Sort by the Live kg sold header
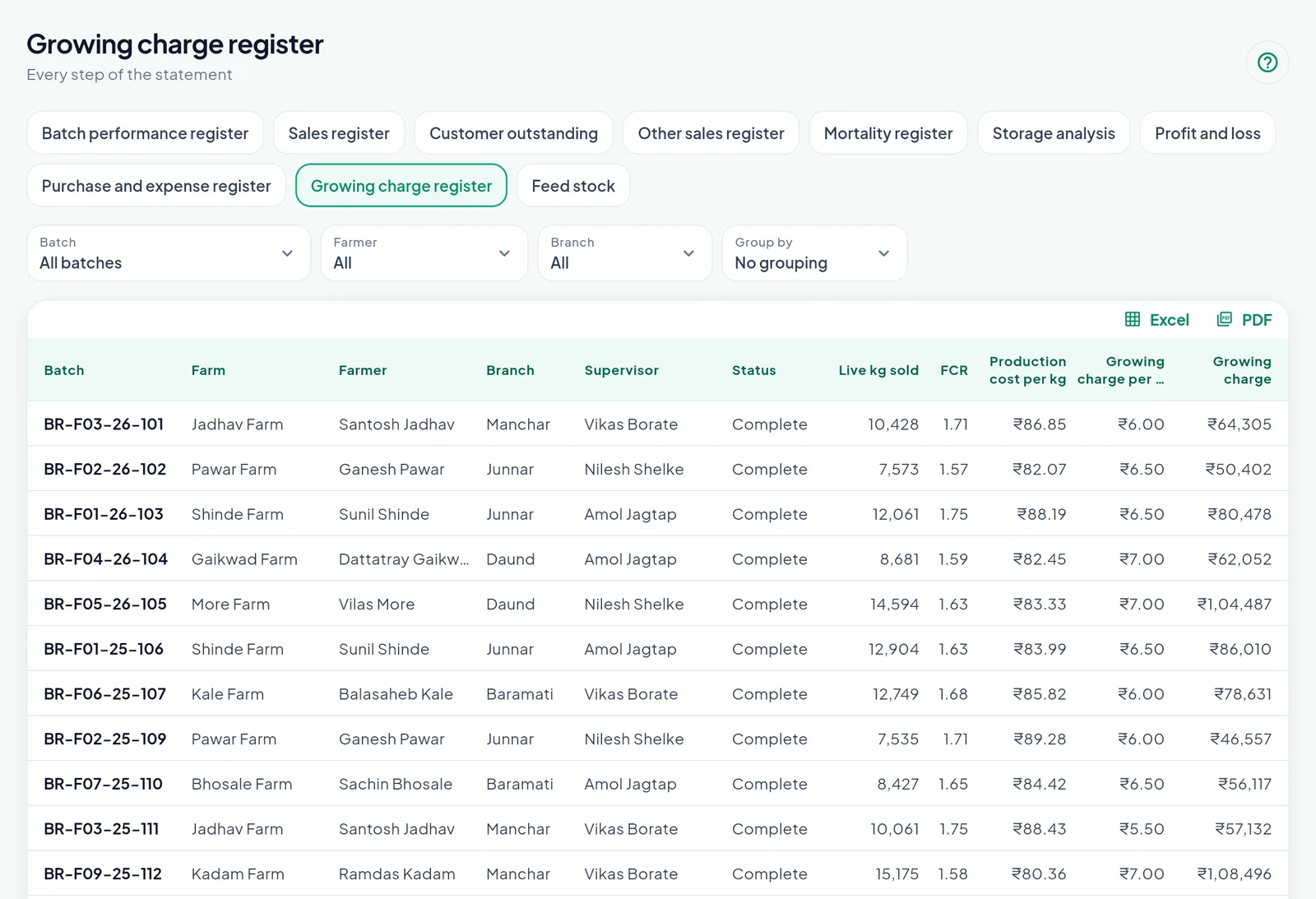Image resolution: width=1316 pixels, height=899 pixels. click(878, 370)
